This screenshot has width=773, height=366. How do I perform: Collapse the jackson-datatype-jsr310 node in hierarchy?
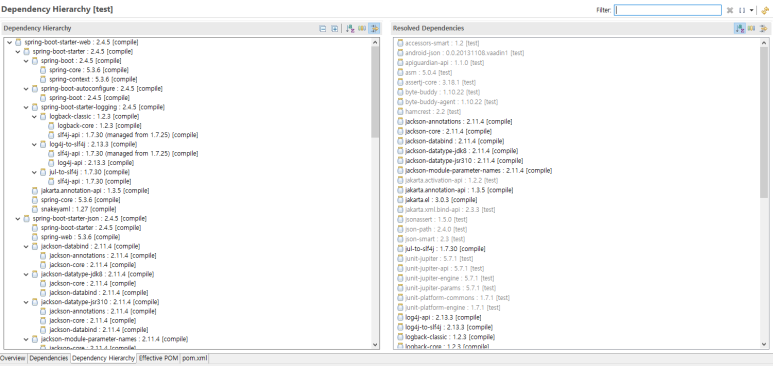click(27, 302)
